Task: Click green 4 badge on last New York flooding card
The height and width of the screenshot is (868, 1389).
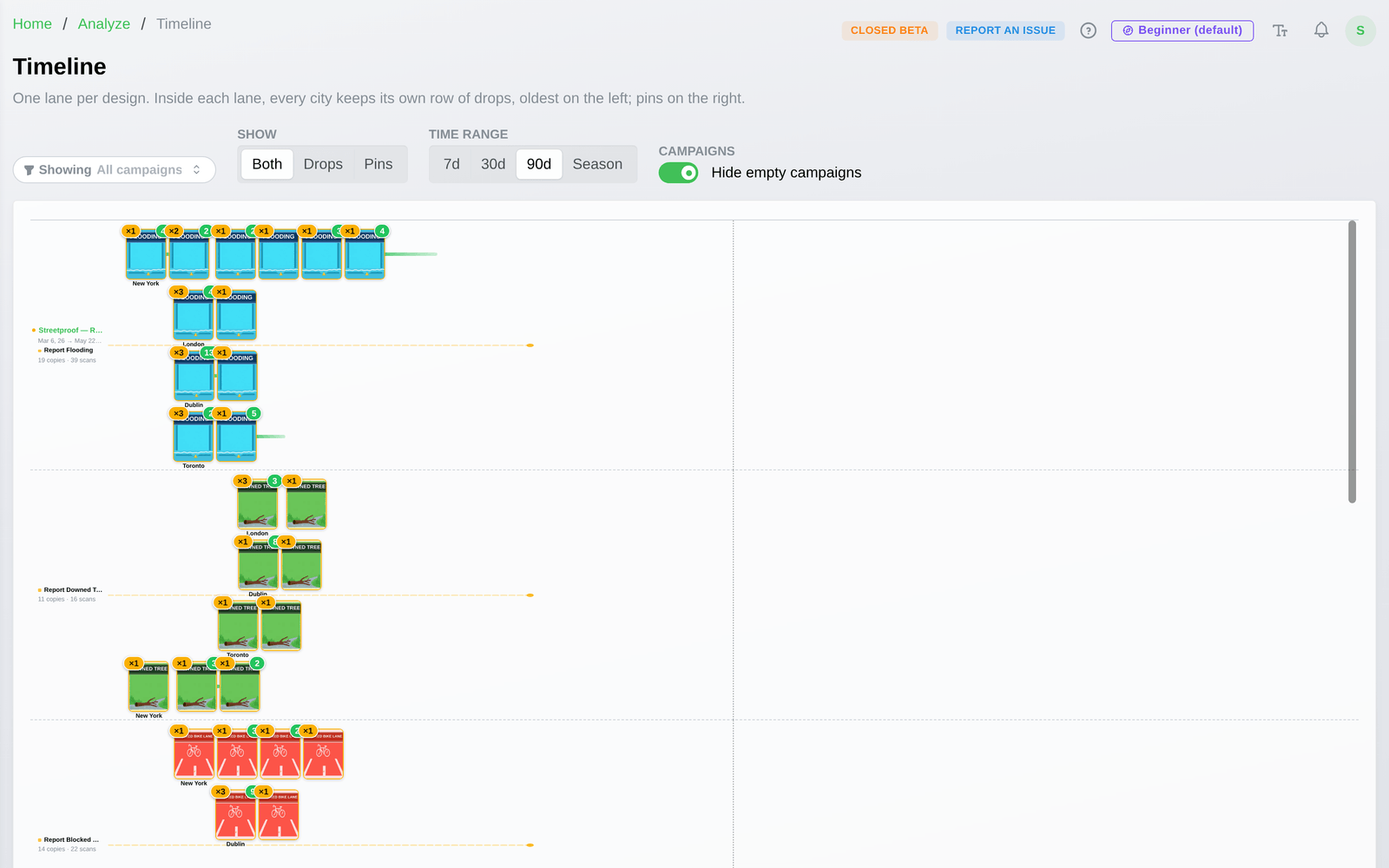Action: point(382,231)
